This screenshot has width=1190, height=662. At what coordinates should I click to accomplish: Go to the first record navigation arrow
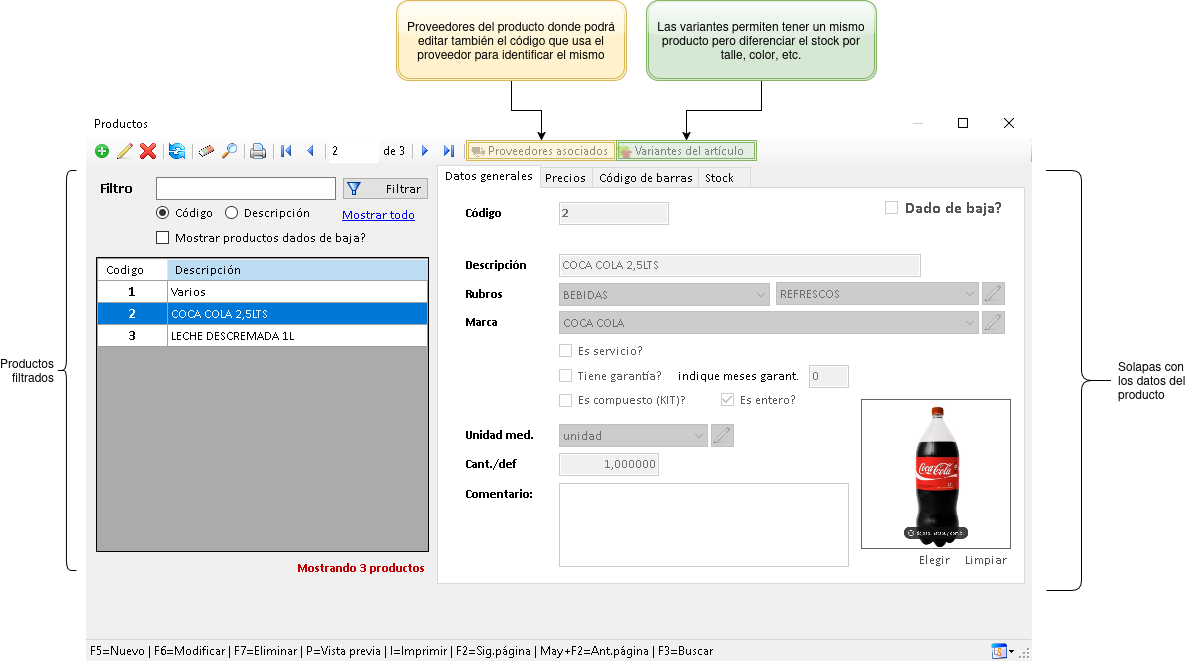tap(286, 151)
